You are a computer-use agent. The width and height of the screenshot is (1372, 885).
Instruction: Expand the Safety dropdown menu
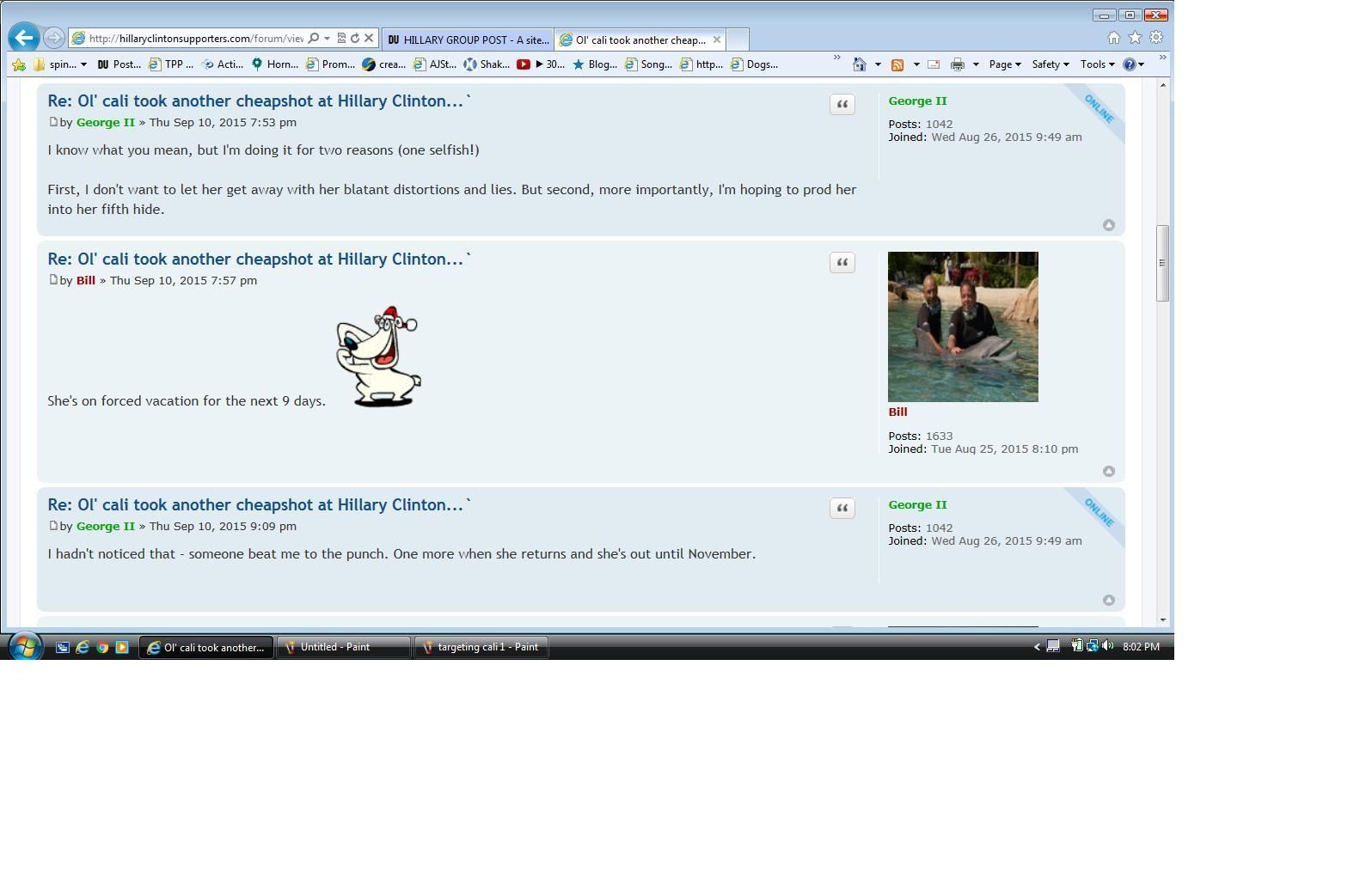(1050, 64)
